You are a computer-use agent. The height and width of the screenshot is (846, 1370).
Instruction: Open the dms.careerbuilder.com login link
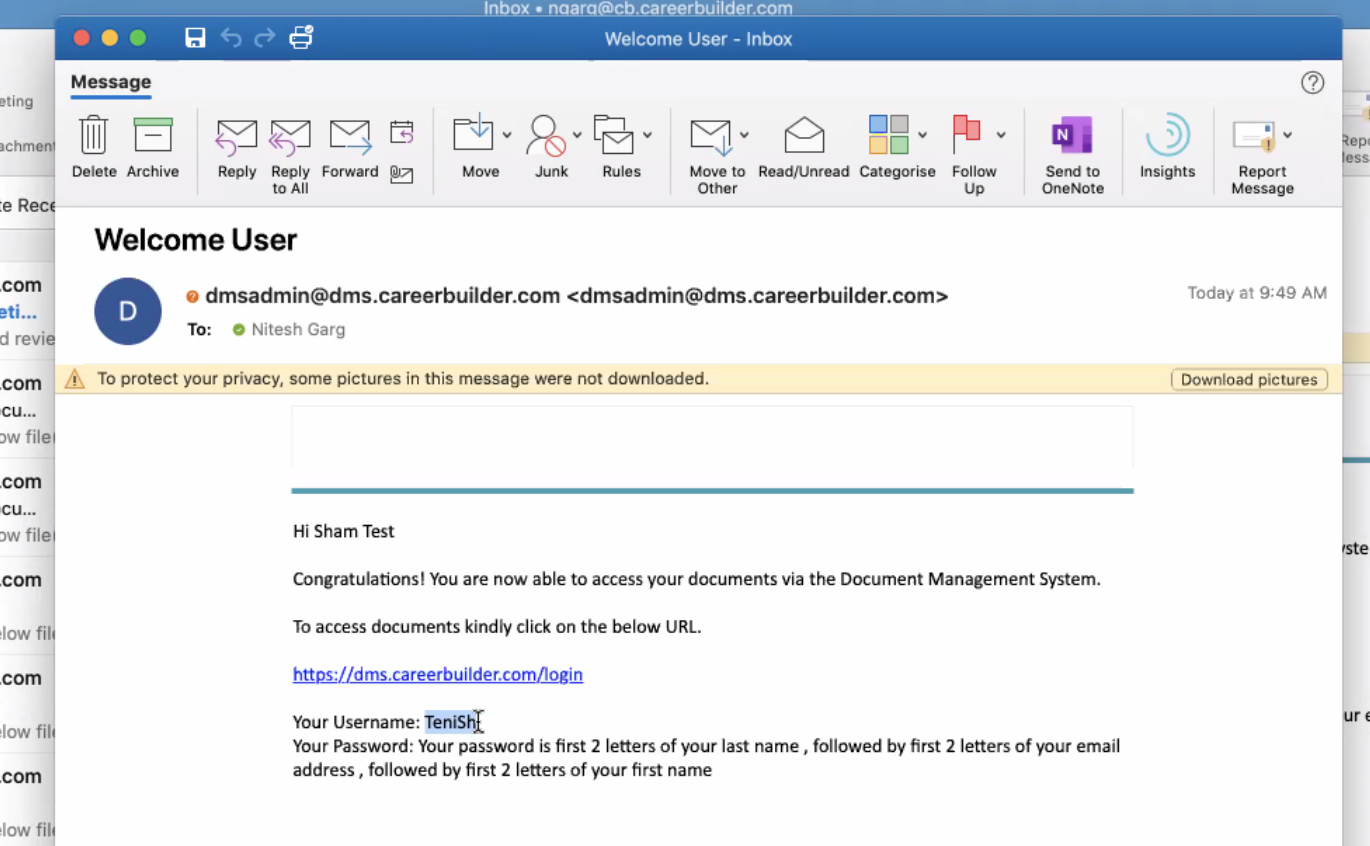click(437, 675)
